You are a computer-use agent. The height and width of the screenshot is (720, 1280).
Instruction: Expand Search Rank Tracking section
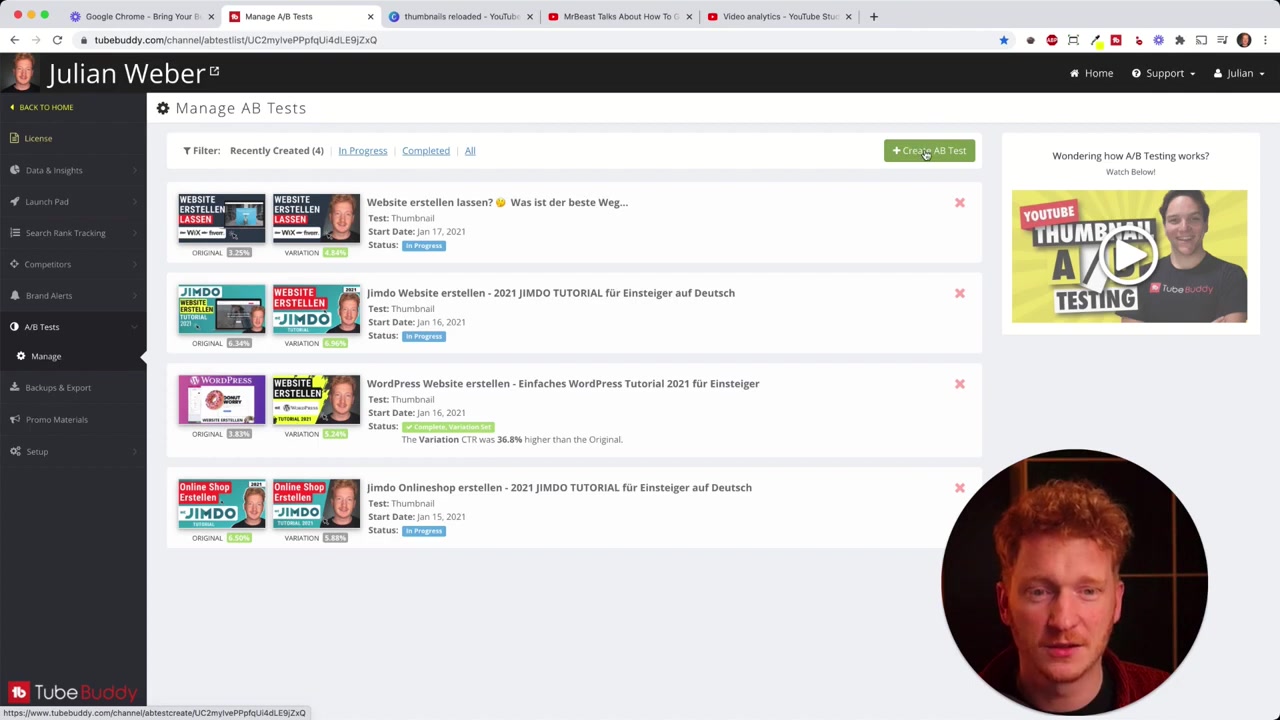(73, 233)
